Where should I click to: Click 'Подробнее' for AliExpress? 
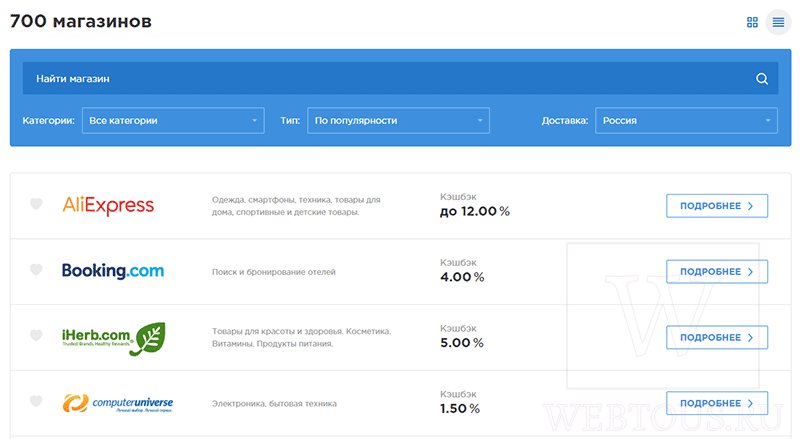click(x=717, y=206)
